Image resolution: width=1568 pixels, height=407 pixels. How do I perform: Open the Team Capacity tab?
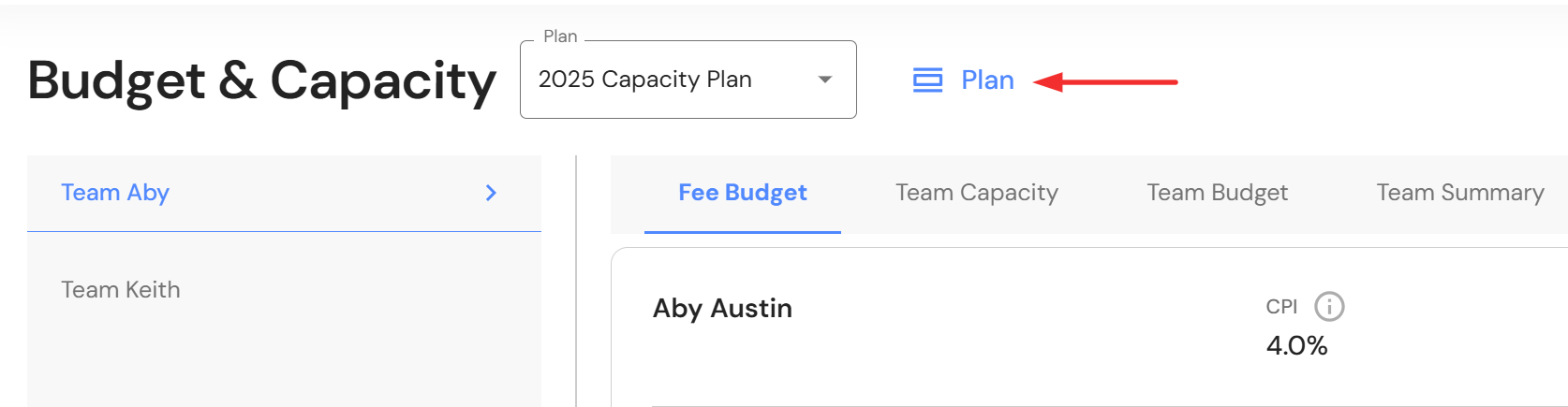(x=976, y=193)
